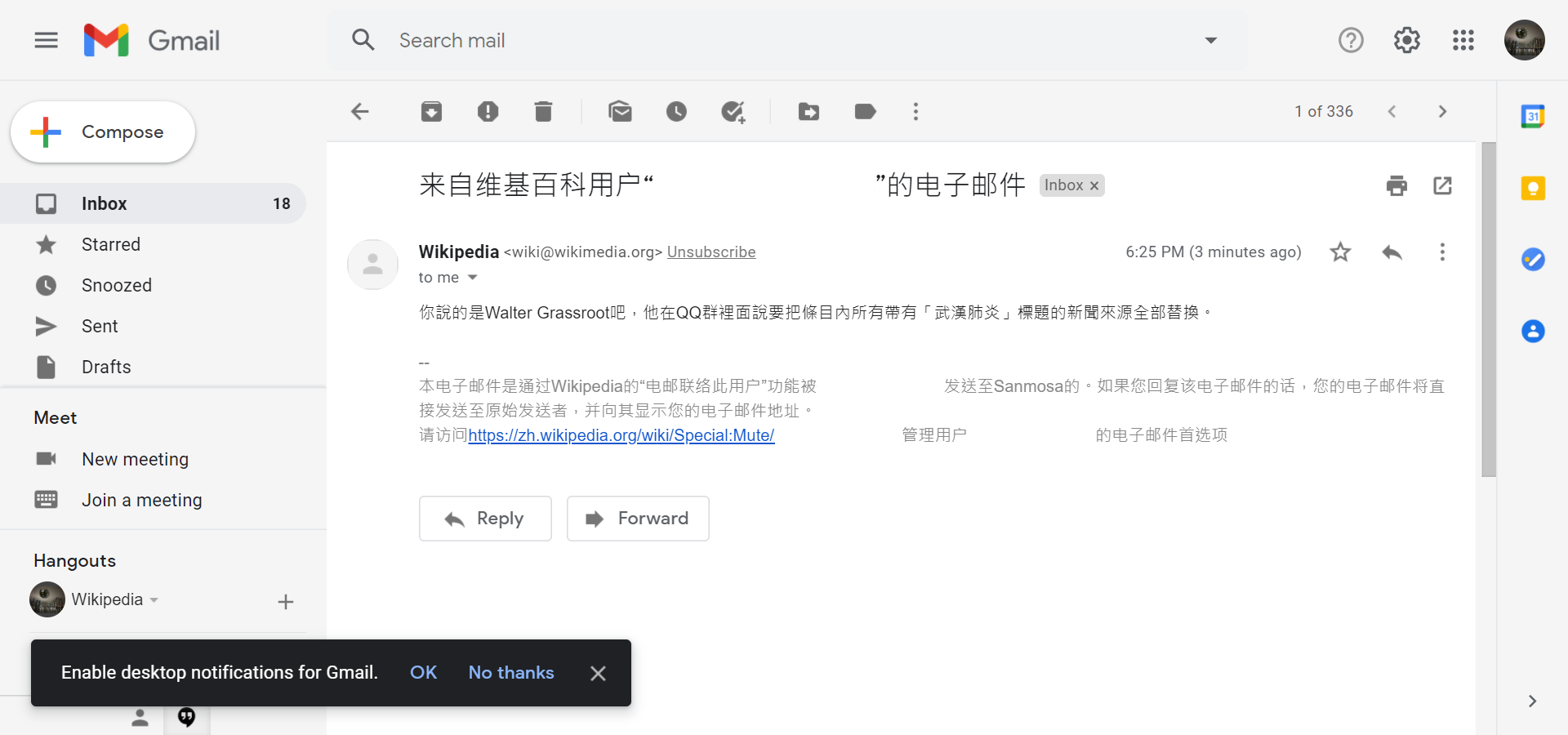Add this email to Tasks
Image resolution: width=1568 pixels, height=735 pixels.
[x=733, y=111]
